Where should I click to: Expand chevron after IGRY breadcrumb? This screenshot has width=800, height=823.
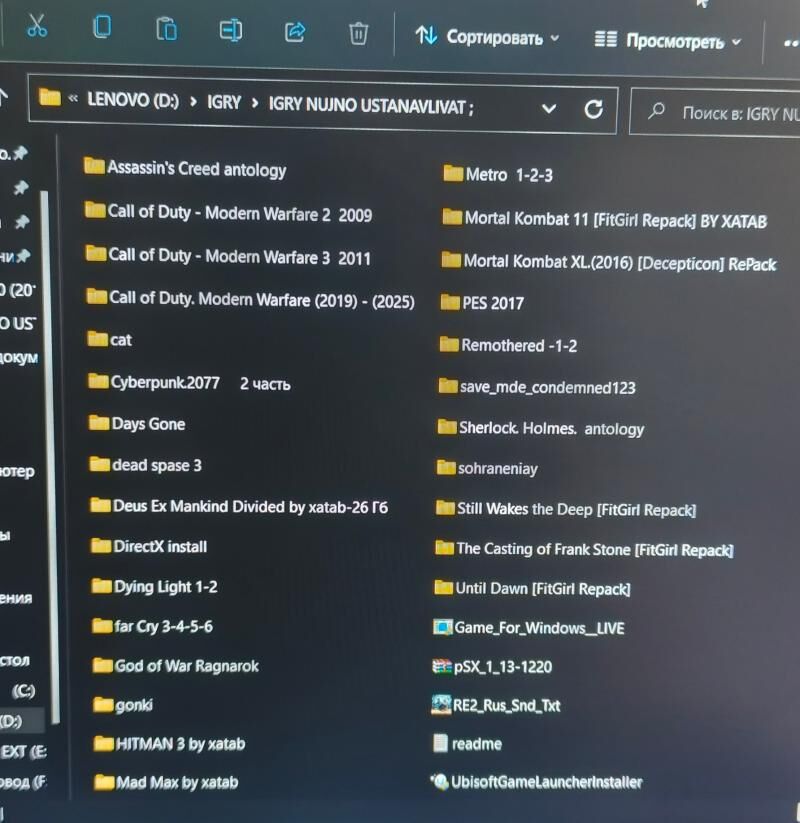pos(255,103)
